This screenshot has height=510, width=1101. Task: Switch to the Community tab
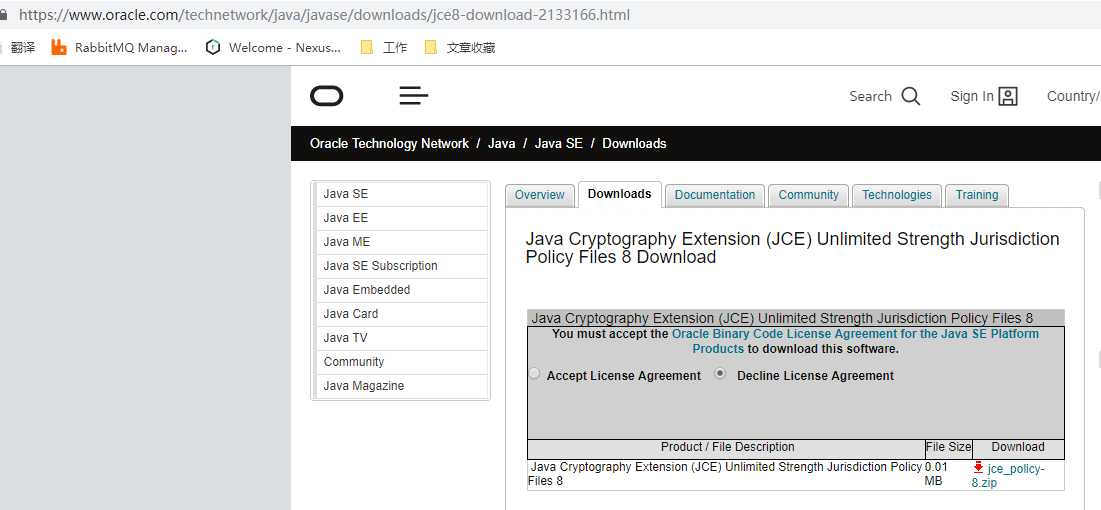[808, 195]
